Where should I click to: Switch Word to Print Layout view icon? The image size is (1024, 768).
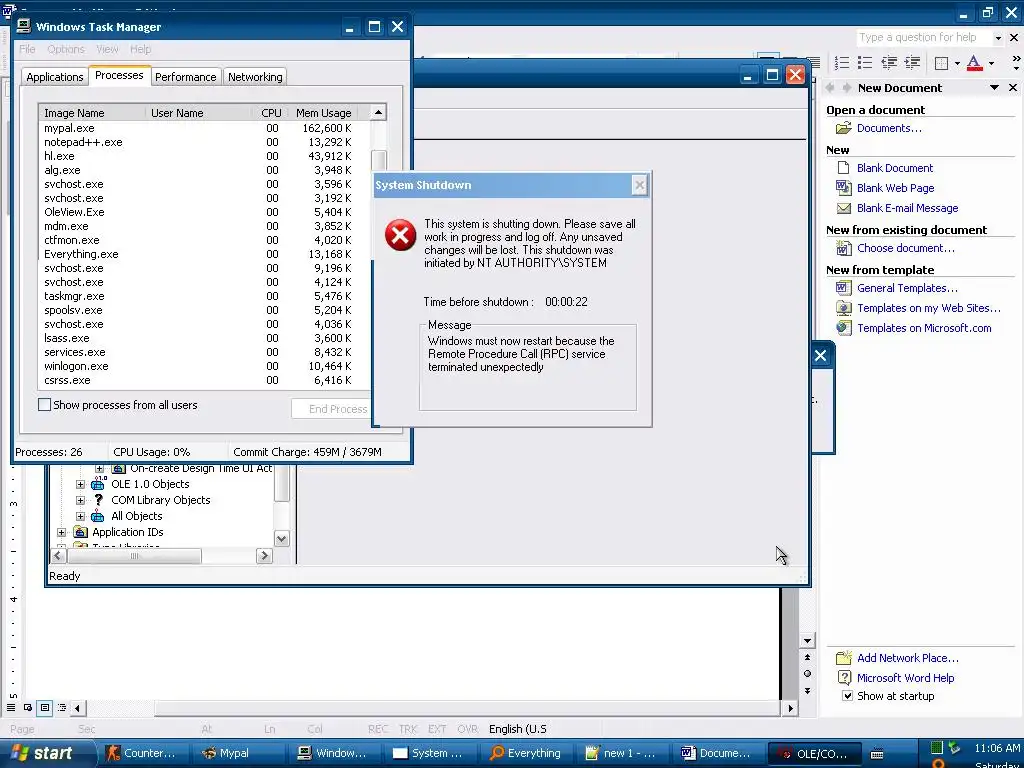coord(45,707)
